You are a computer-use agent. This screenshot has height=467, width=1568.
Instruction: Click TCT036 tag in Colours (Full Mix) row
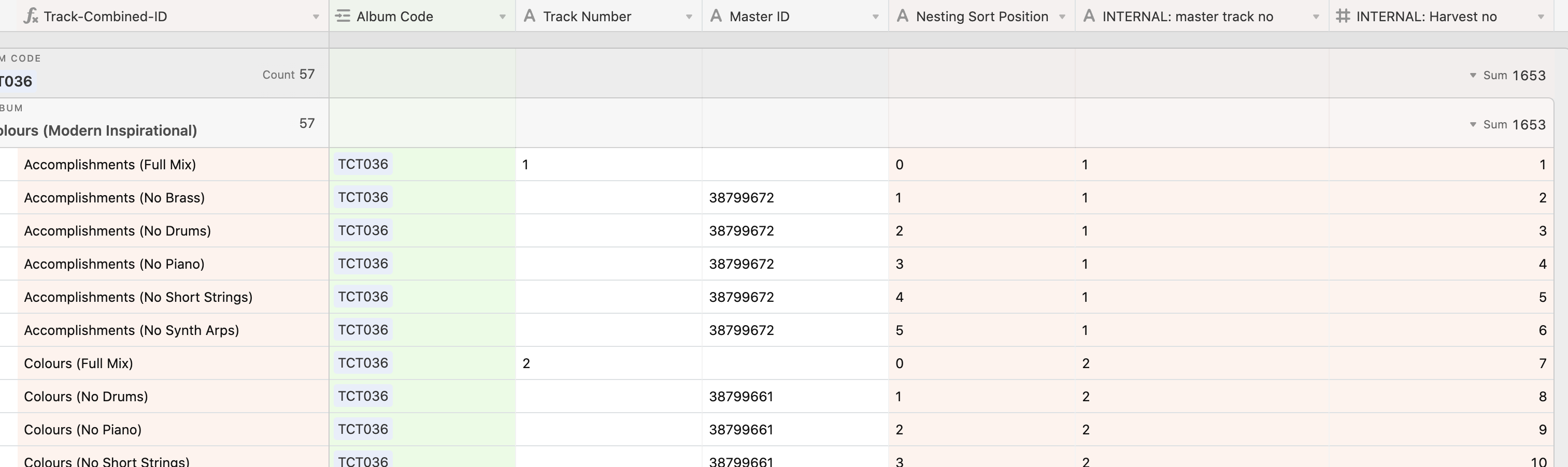[363, 363]
